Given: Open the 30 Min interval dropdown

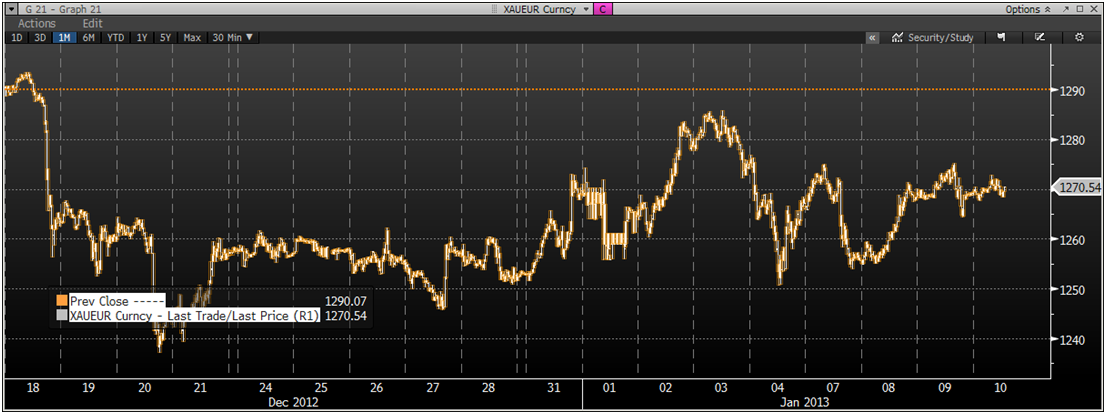Looking at the screenshot, I should [x=233, y=37].
